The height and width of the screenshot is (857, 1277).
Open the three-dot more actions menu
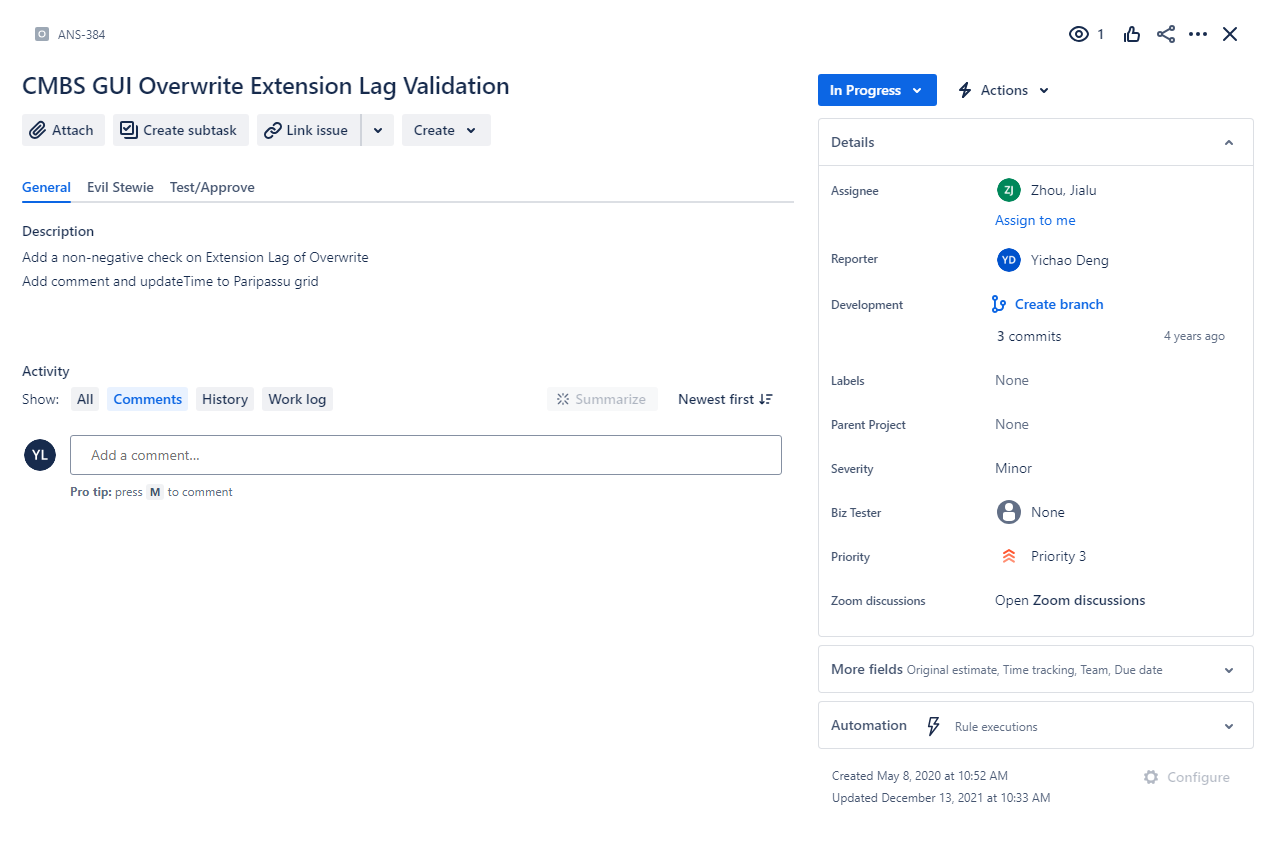pos(1198,34)
